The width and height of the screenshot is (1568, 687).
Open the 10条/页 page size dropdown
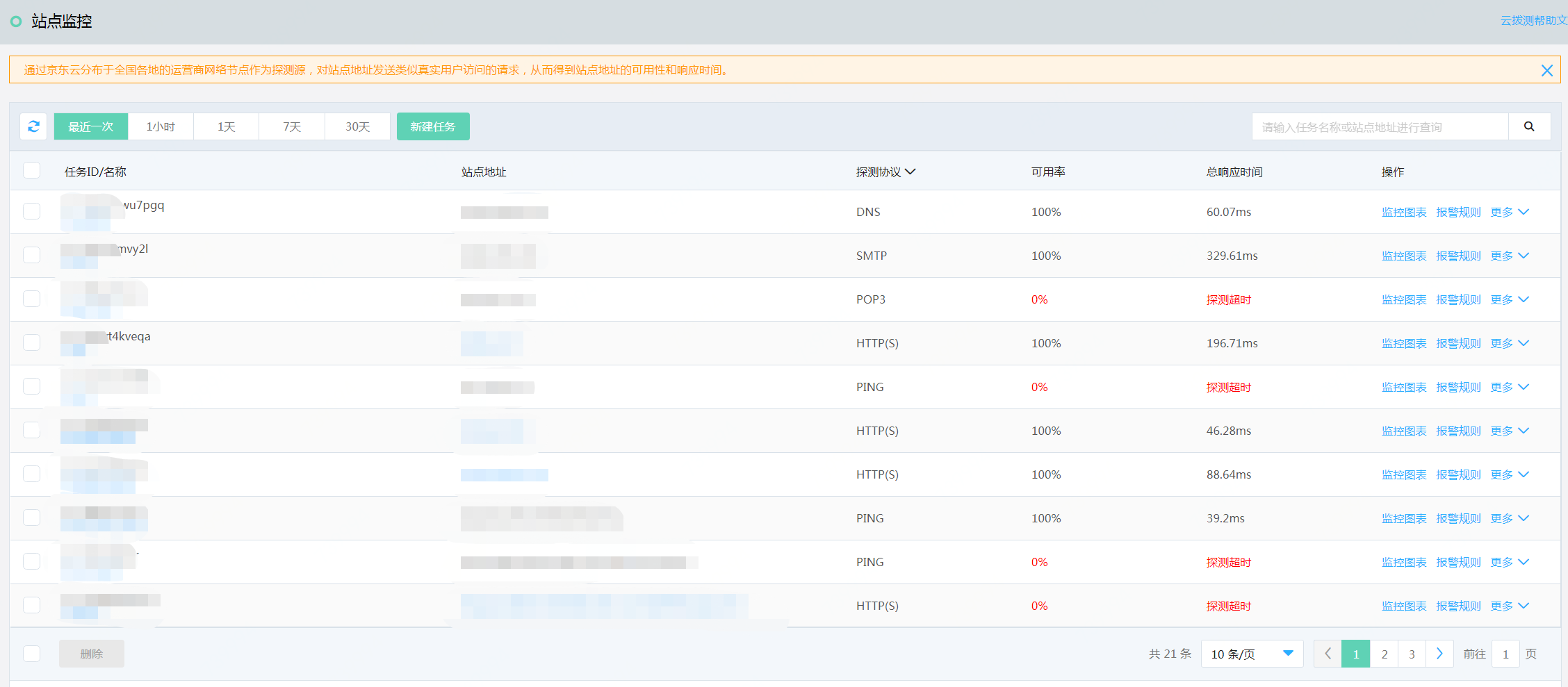pos(1251,654)
